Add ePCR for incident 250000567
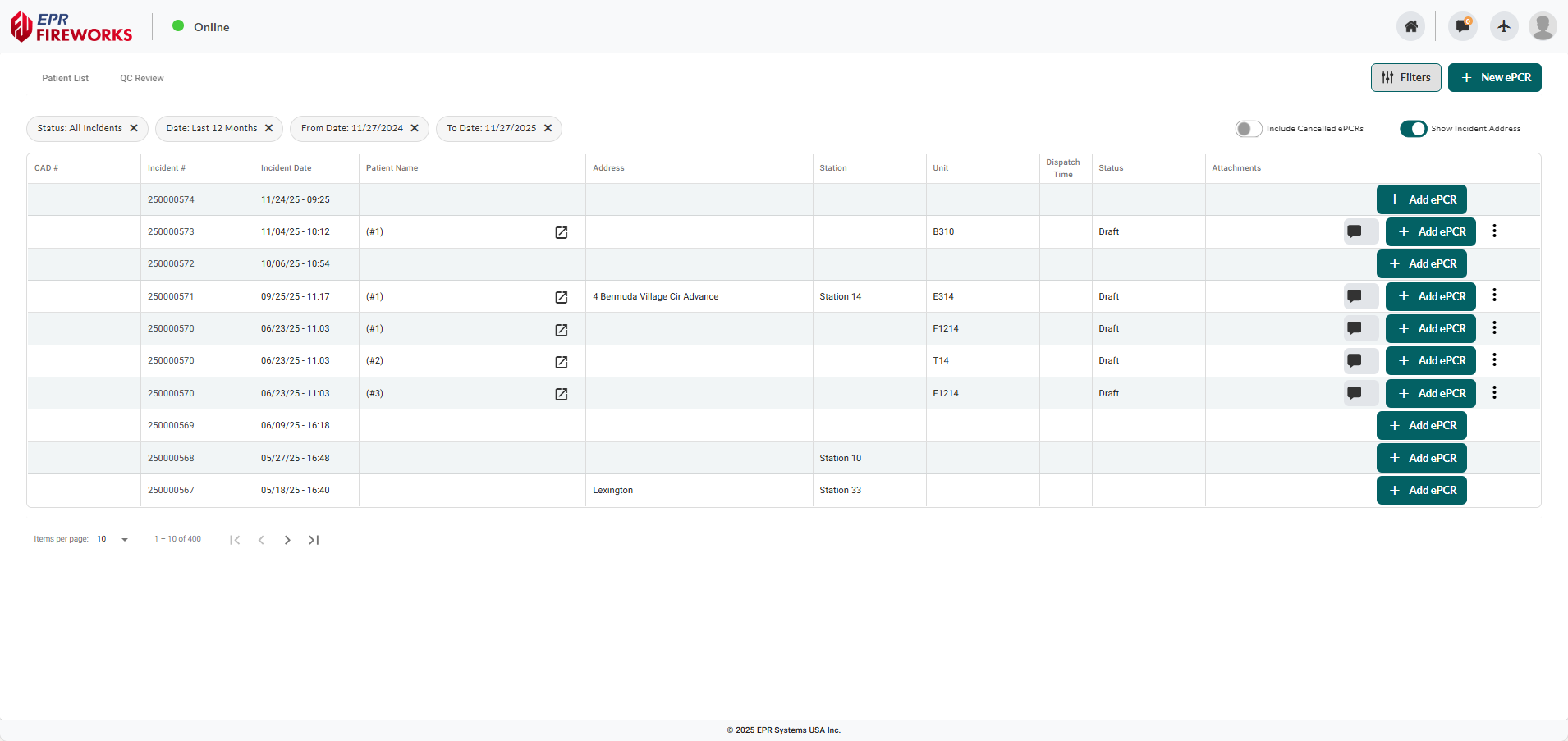Viewport: 1568px width, 741px height. [1421, 491]
